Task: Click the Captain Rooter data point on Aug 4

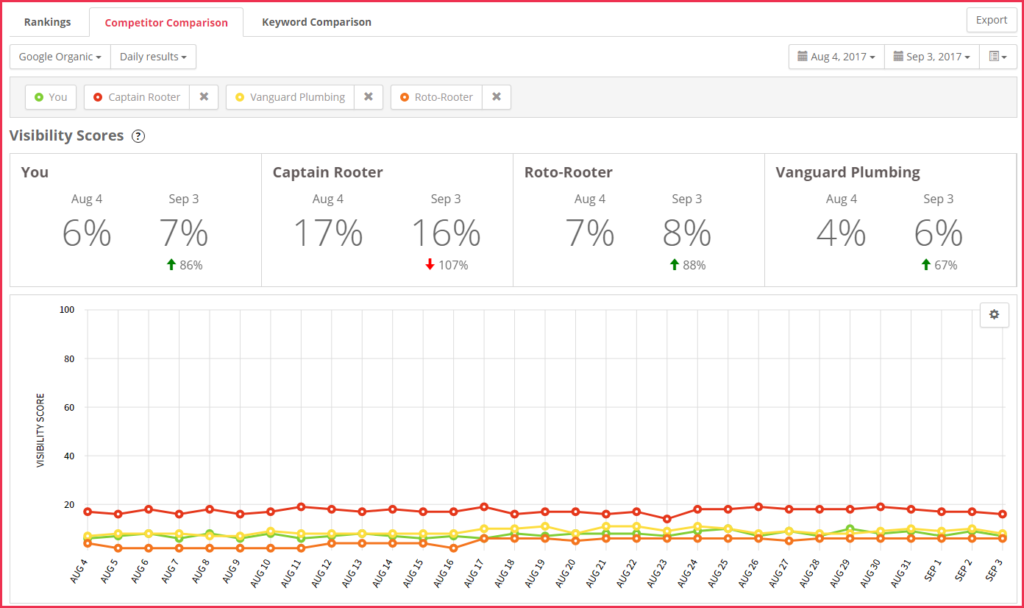Action: pyautogui.click(x=88, y=512)
